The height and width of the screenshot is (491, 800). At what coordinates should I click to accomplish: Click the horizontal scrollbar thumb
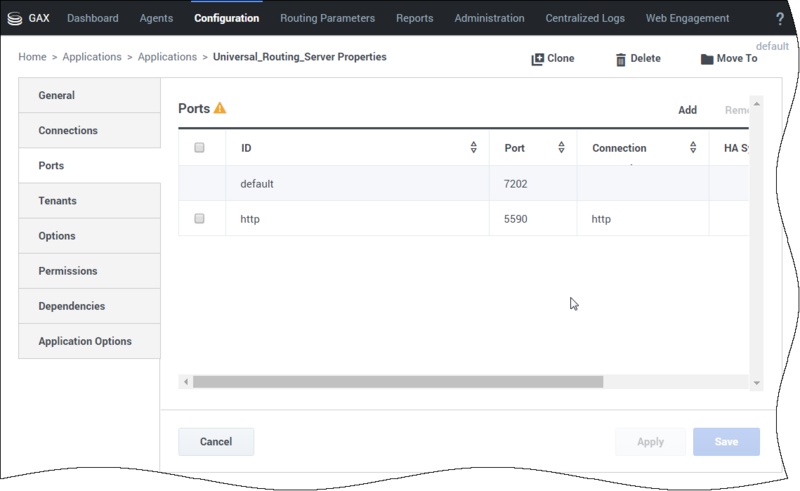tap(398, 382)
